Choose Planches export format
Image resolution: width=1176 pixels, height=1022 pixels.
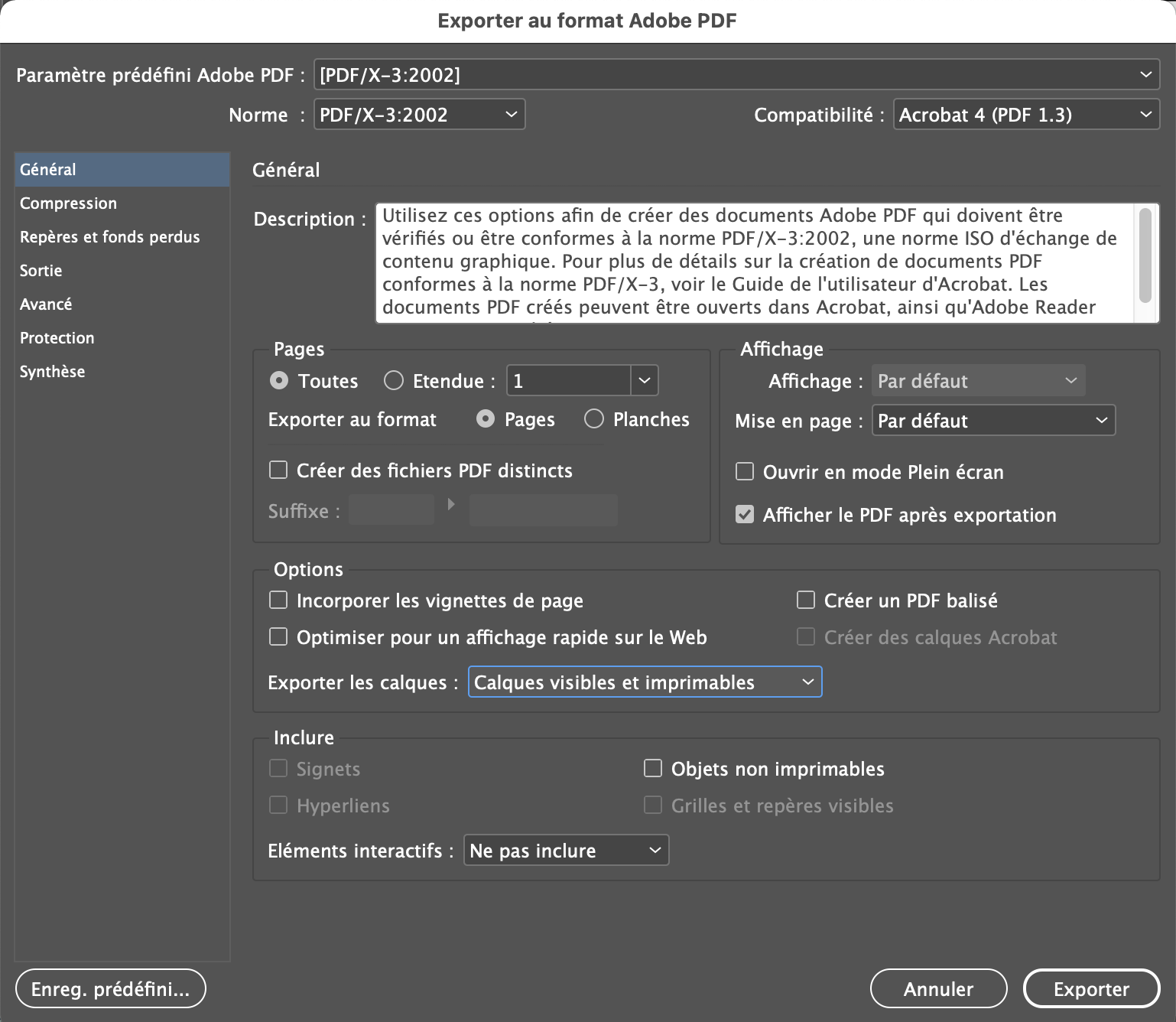pos(594,419)
